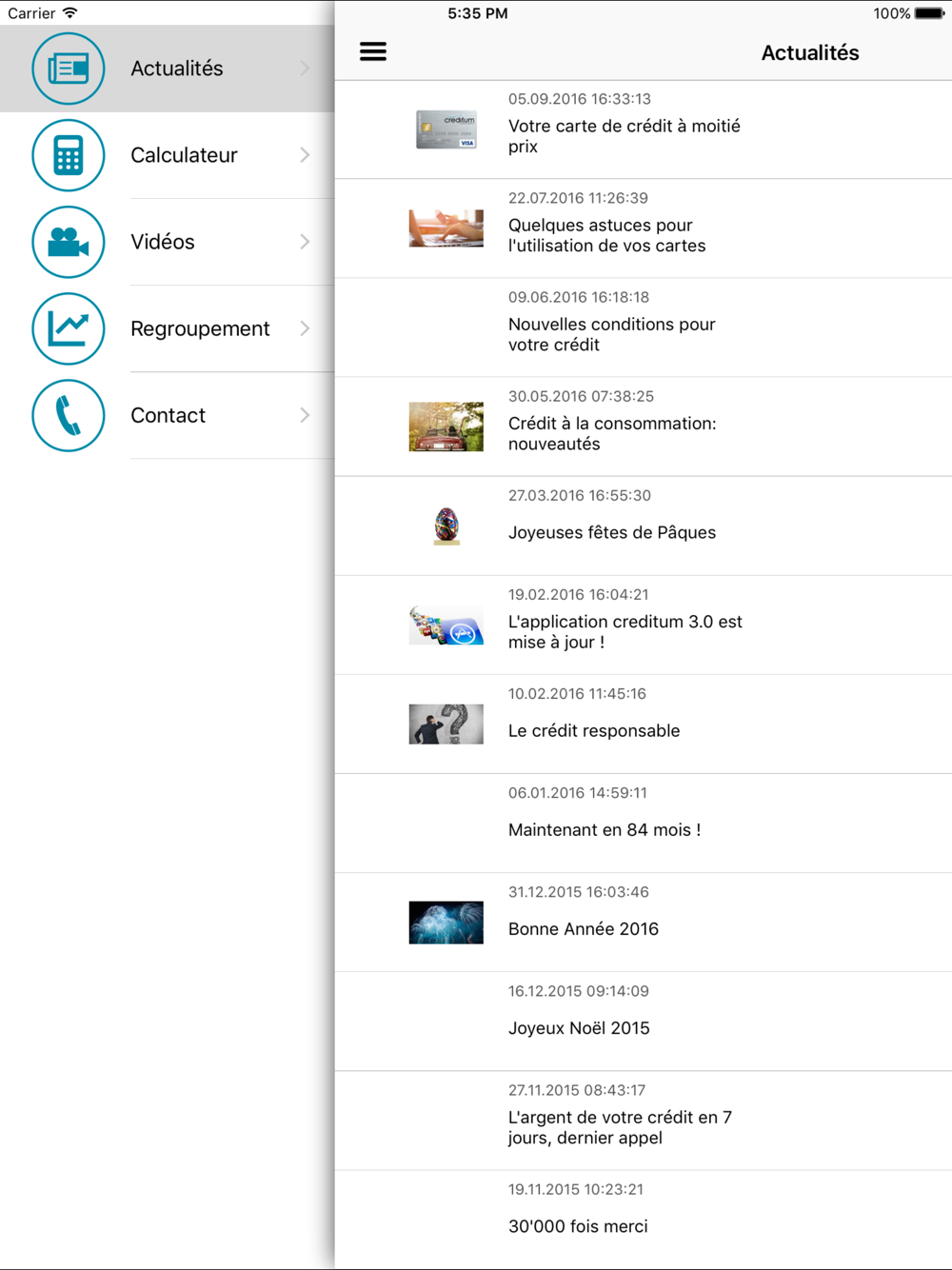This screenshot has width=952, height=1270.
Task: Expand the Contact row chevron
Action: pyautogui.click(x=305, y=415)
